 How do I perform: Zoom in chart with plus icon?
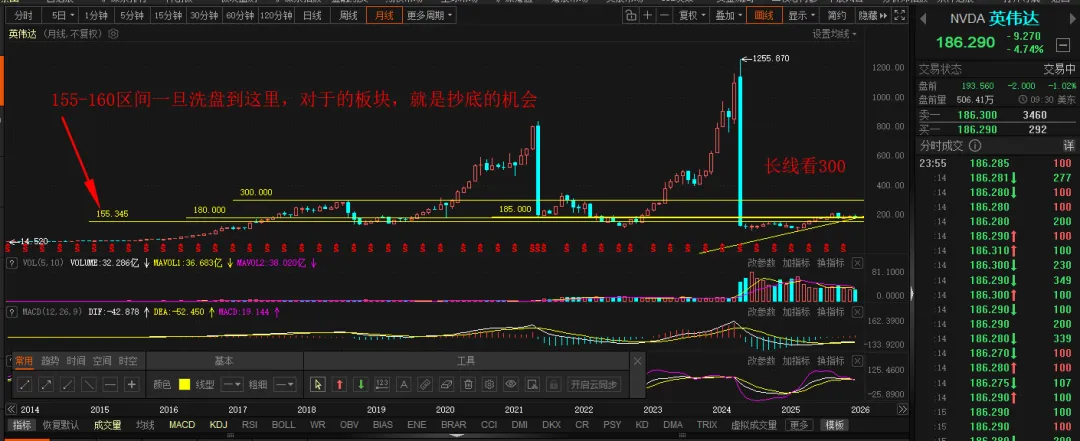(648, 15)
